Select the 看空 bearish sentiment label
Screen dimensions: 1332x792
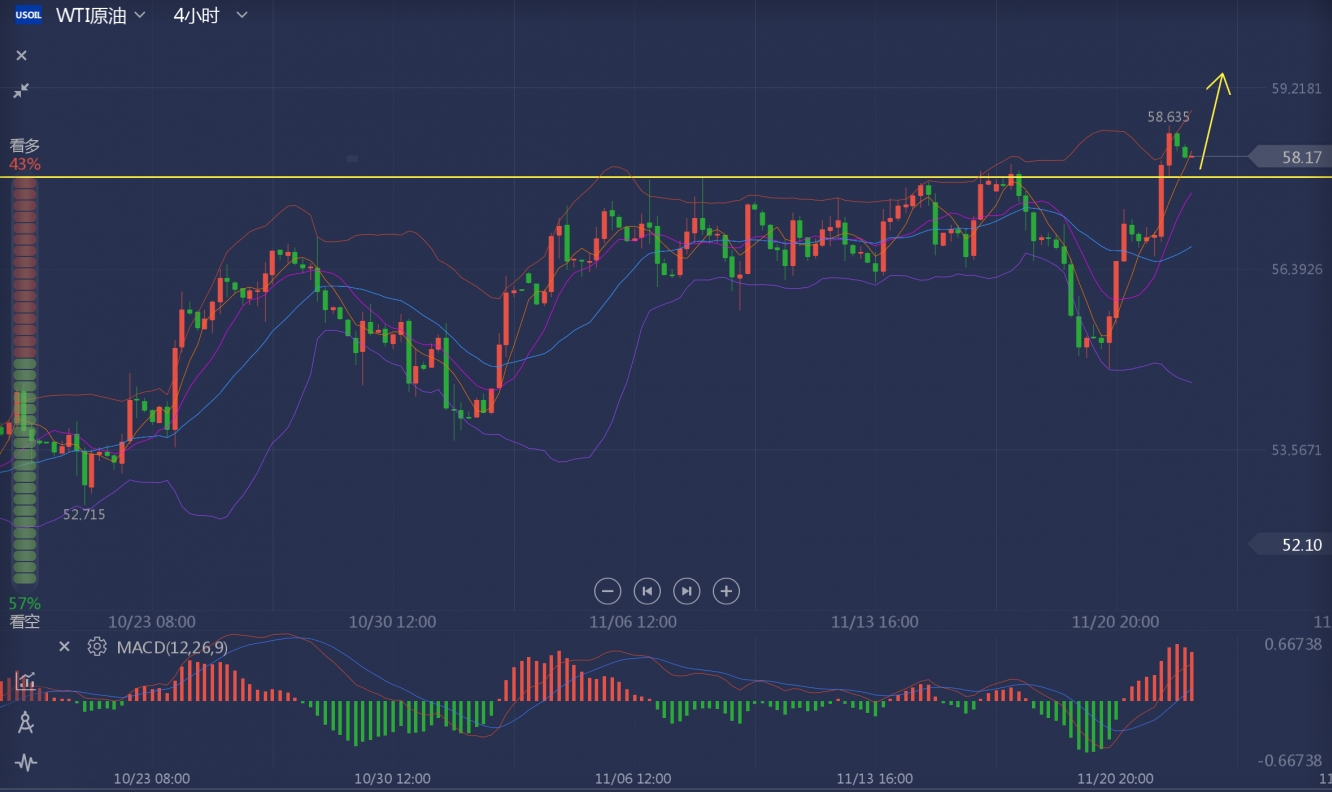tap(25, 622)
